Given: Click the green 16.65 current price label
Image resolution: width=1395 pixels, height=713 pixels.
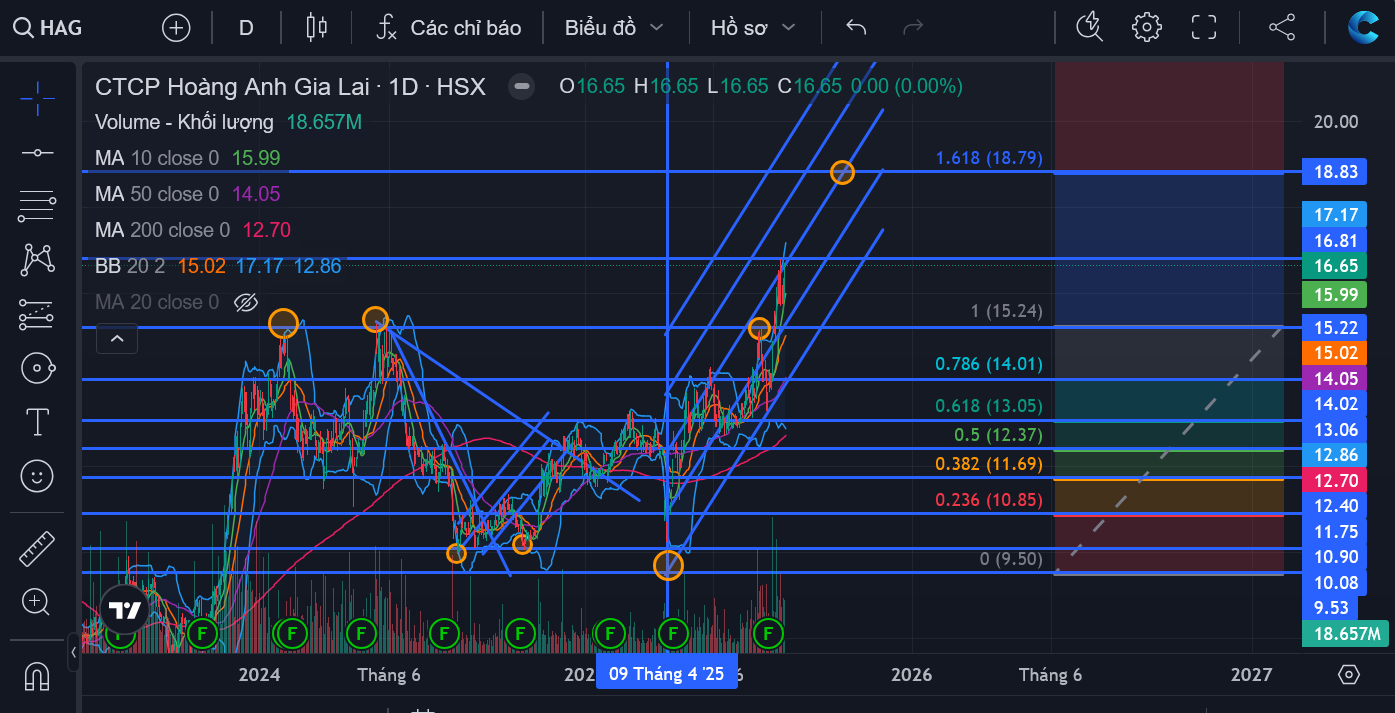Looking at the screenshot, I should pos(1335,266).
